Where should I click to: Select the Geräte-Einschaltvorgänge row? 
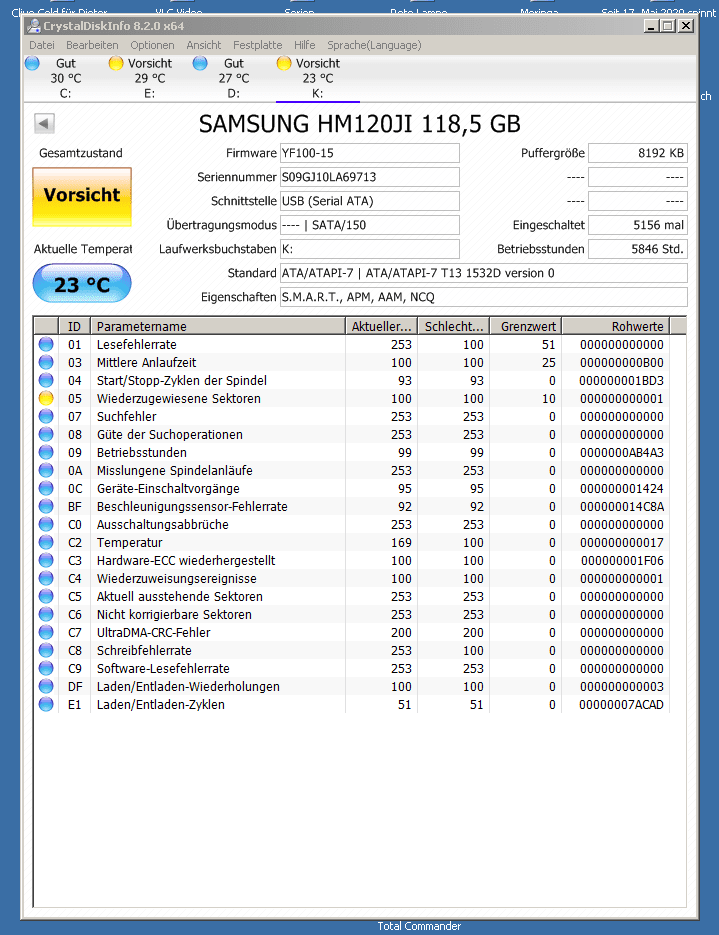[352, 488]
